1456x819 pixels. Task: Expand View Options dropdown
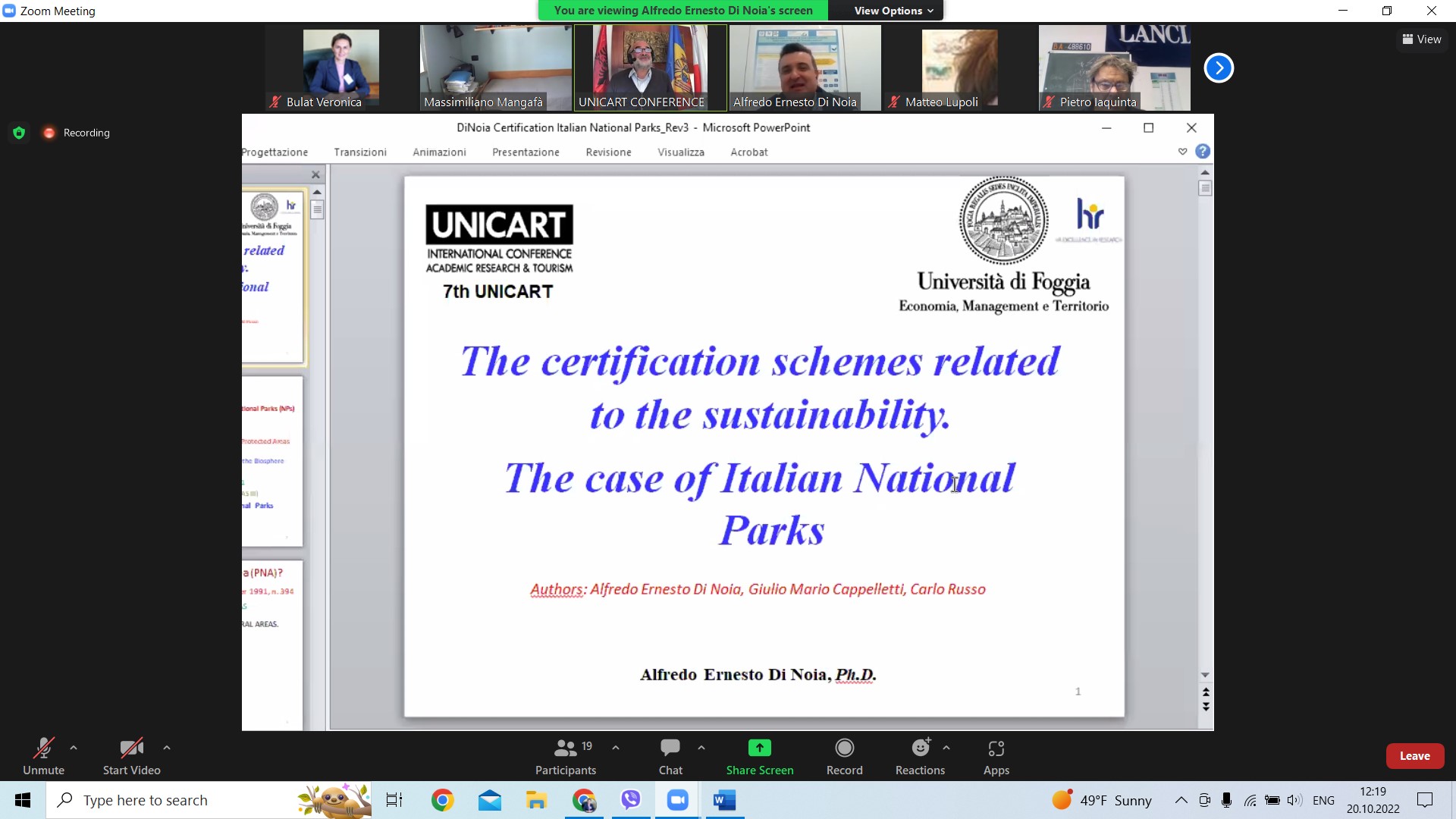coord(893,11)
